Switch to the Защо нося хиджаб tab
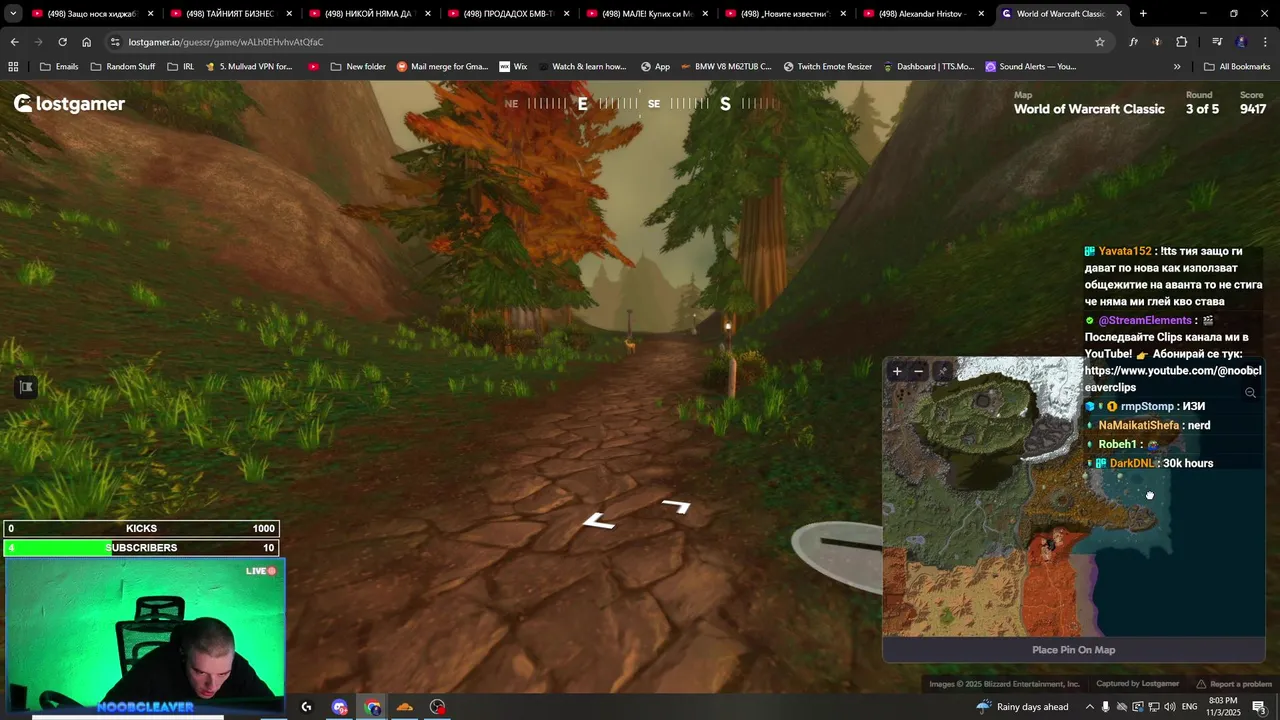 click(92, 14)
